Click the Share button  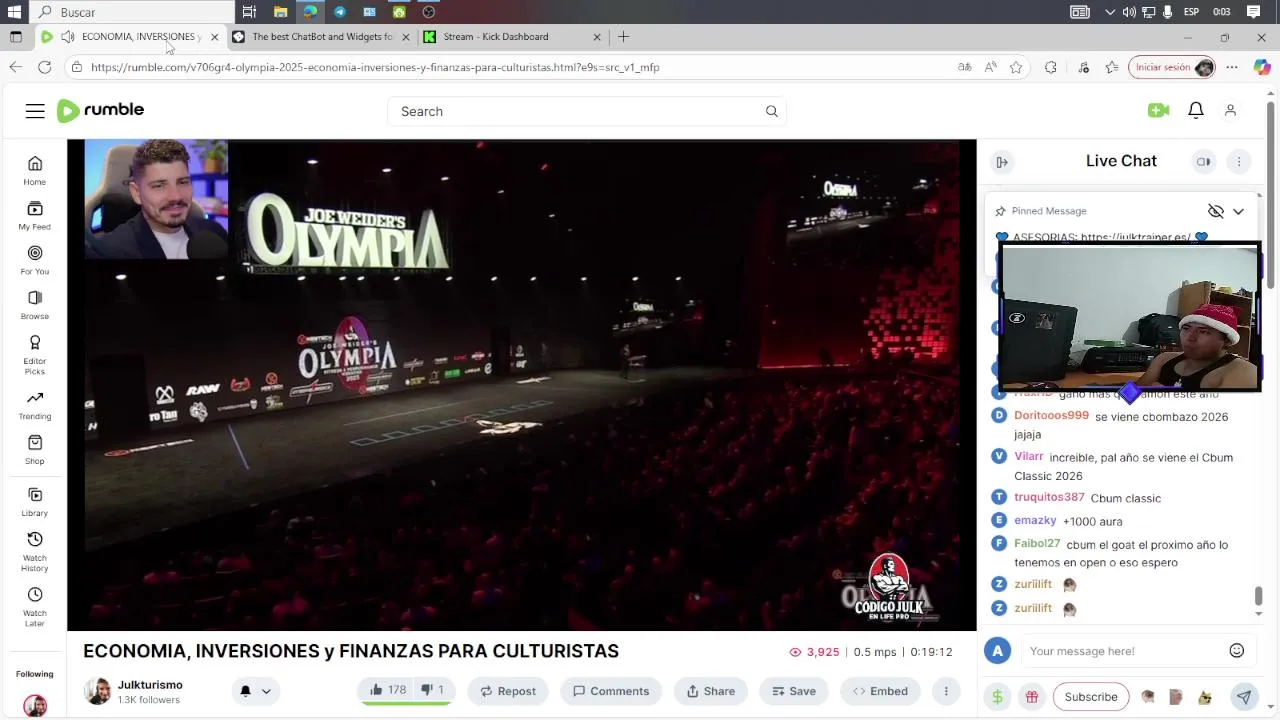(x=711, y=691)
